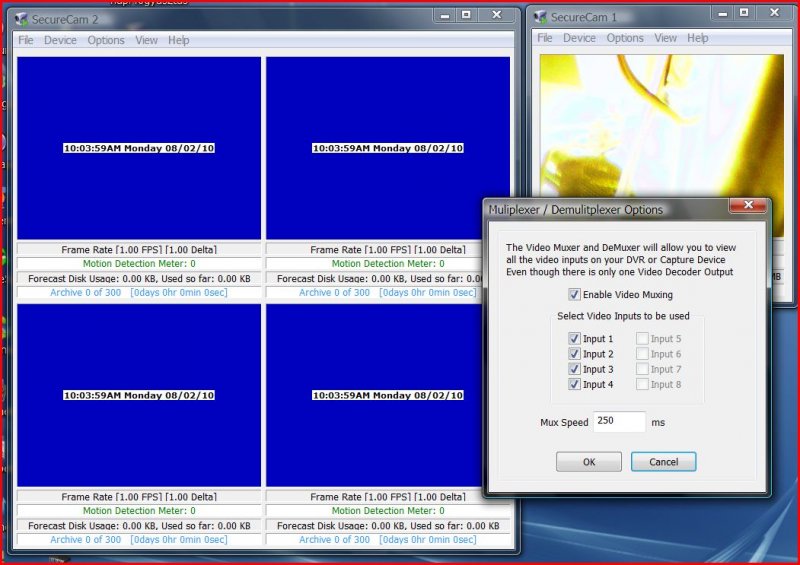Open View menu in SecureCam 2
Screen dimensions: 800x565
tap(146, 40)
